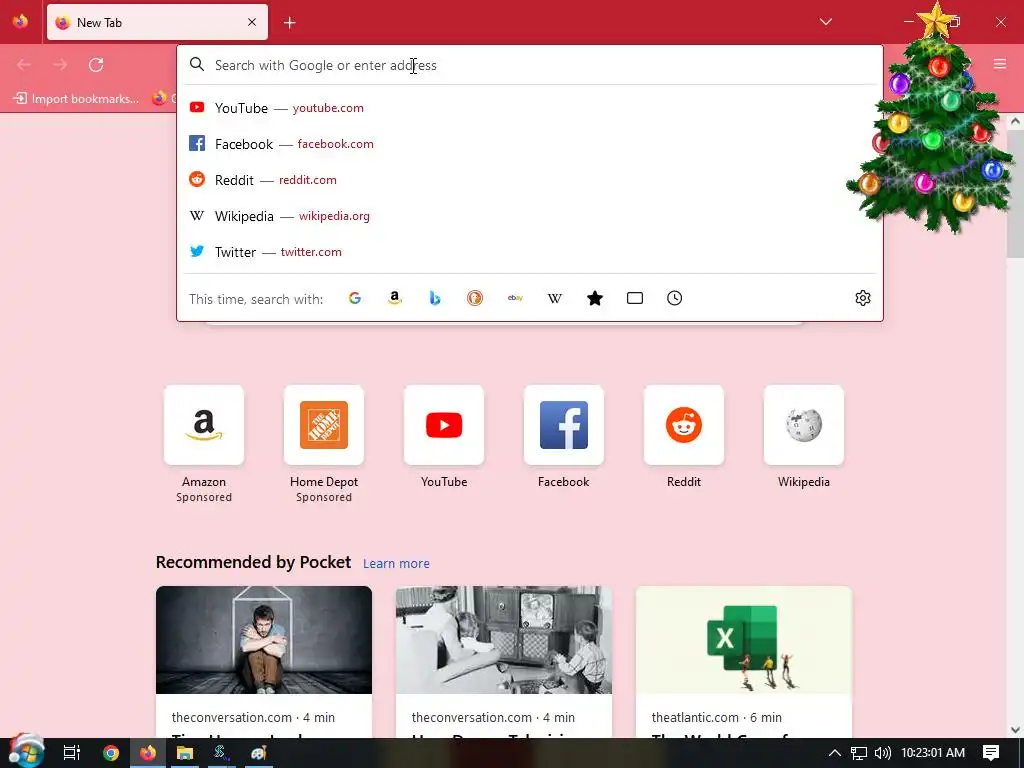Image resolution: width=1024 pixels, height=768 pixels.
Task: Select the New Tab tab
Action: 157,22
